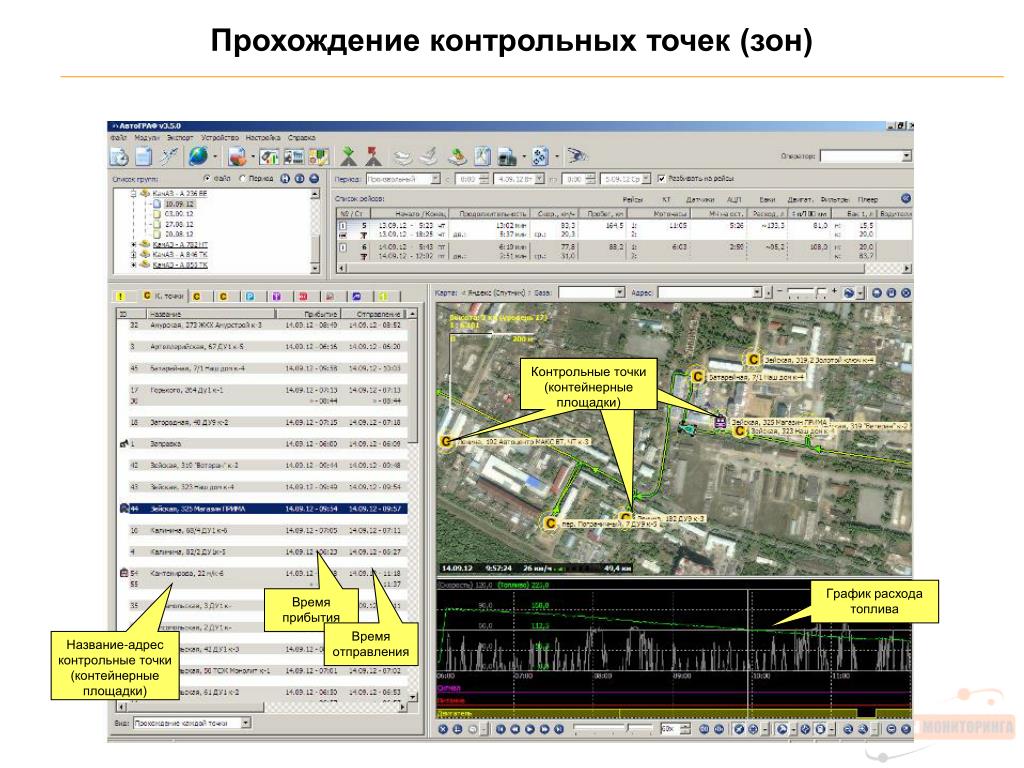Click the globe map toolbar icon
The width and height of the screenshot is (1024, 768).
tap(197, 156)
